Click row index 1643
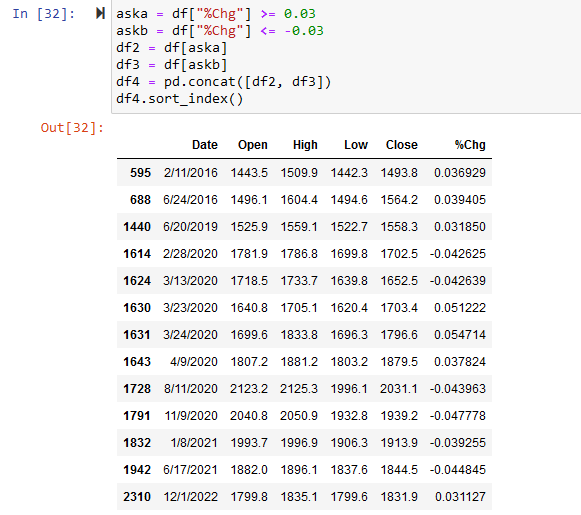 tap(137, 362)
